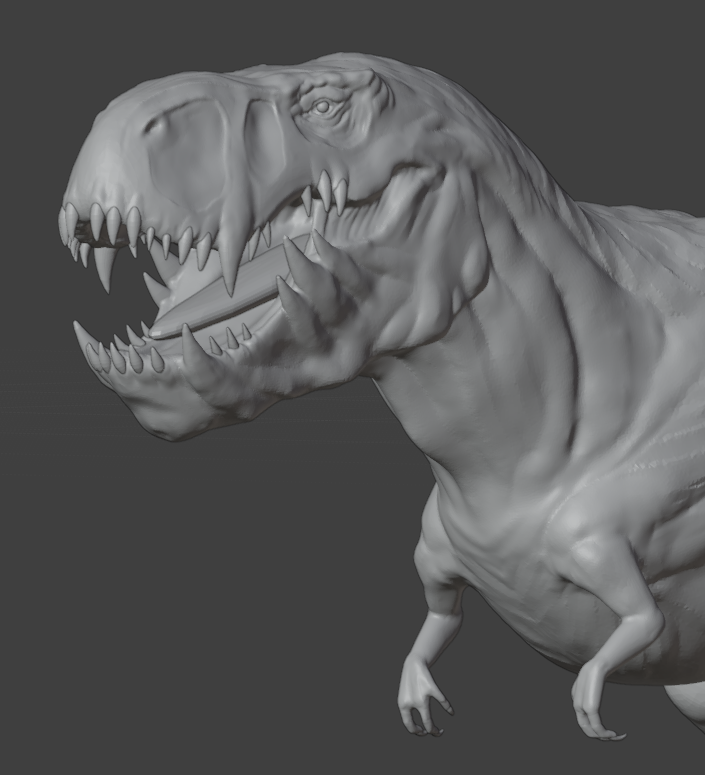Click the dinosaur model's eye
The height and width of the screenshot is (775, 705).
tap(322, 107)
